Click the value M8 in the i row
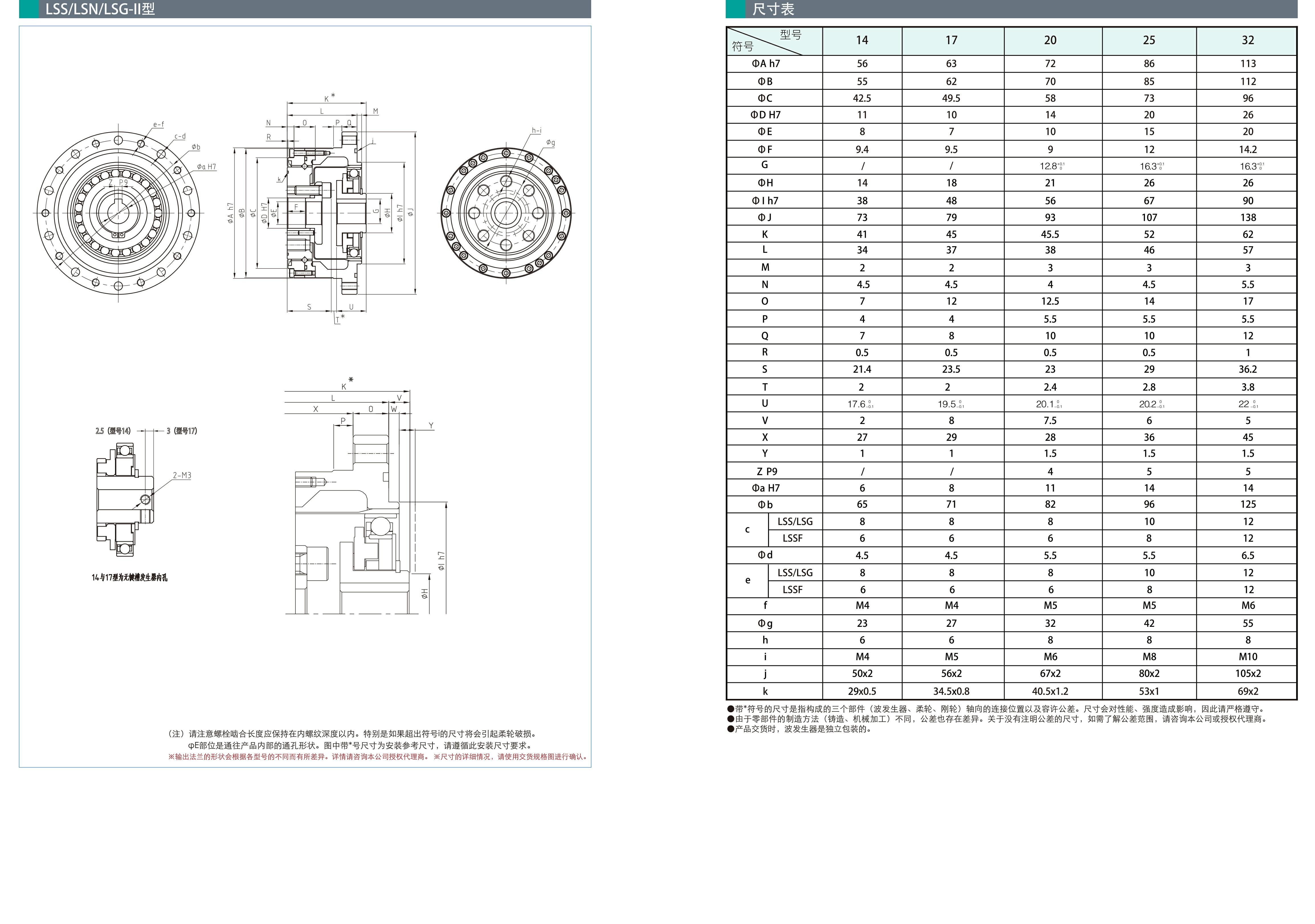The width and height of the screenshot is (1315, 924). click(1149, 657)
